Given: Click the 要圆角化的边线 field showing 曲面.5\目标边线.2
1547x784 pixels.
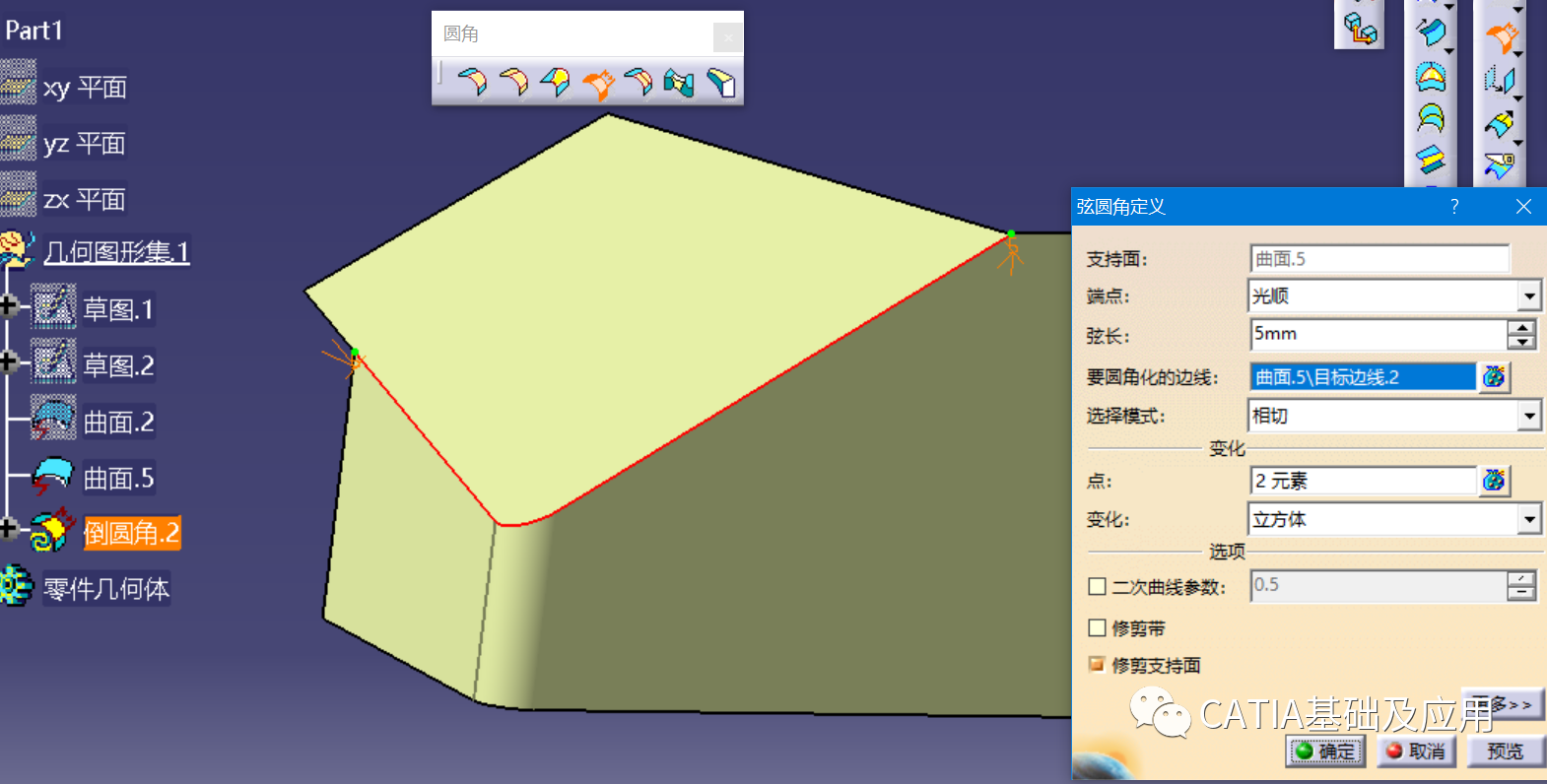Looking at the screenshot, I should tap(1363, 376).
